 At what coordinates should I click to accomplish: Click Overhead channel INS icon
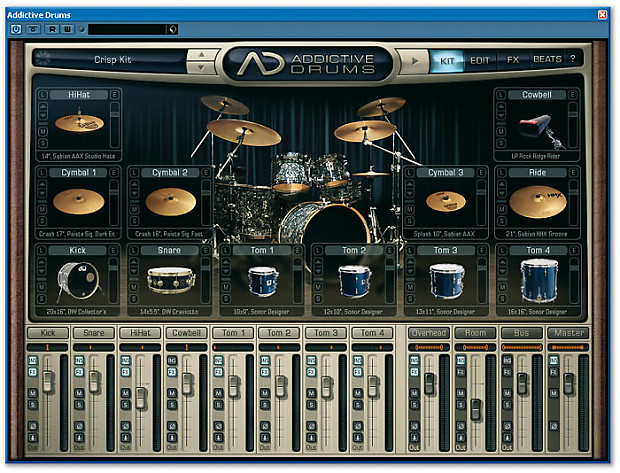coord(414,360)
